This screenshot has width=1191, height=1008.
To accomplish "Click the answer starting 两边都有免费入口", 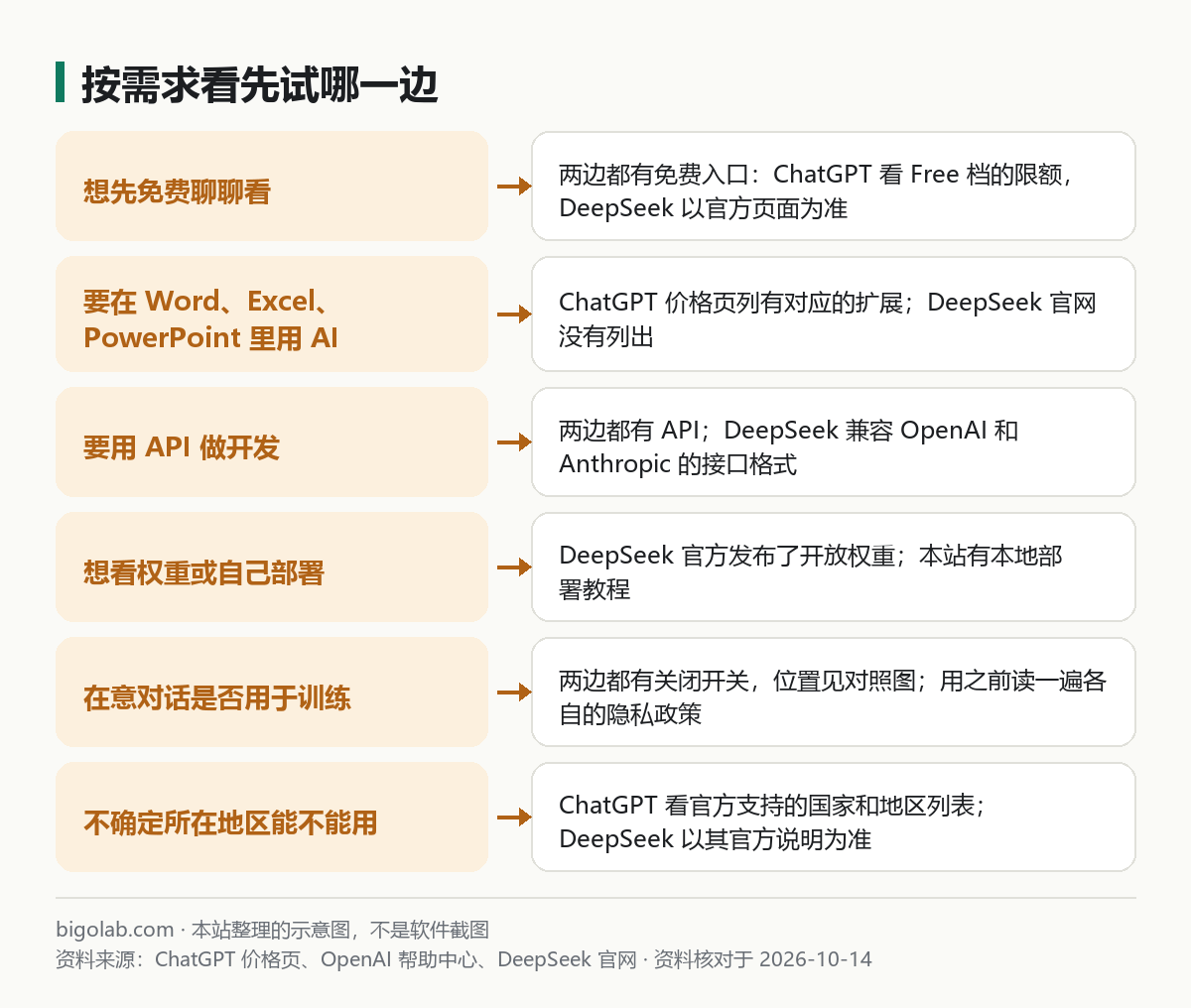I will point(834,186).
